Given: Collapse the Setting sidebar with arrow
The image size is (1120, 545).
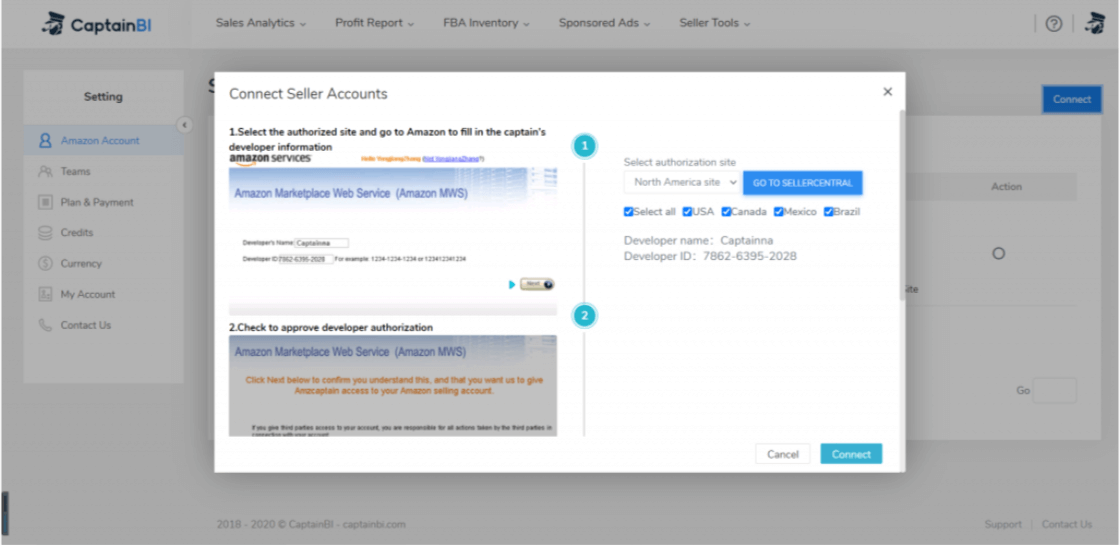Looking at the screenshot, I should coord(184,125).
